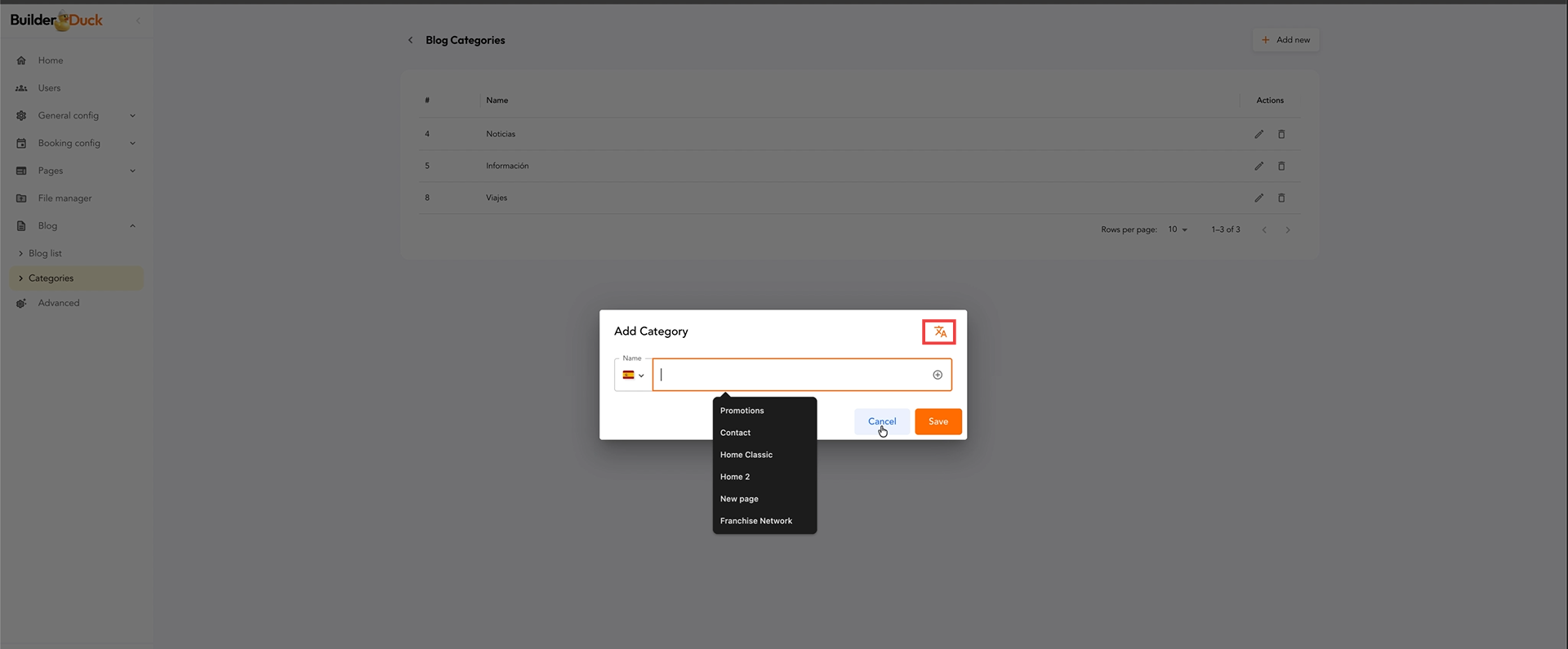Delete the Información category with trash icon

pos(1281,166)
